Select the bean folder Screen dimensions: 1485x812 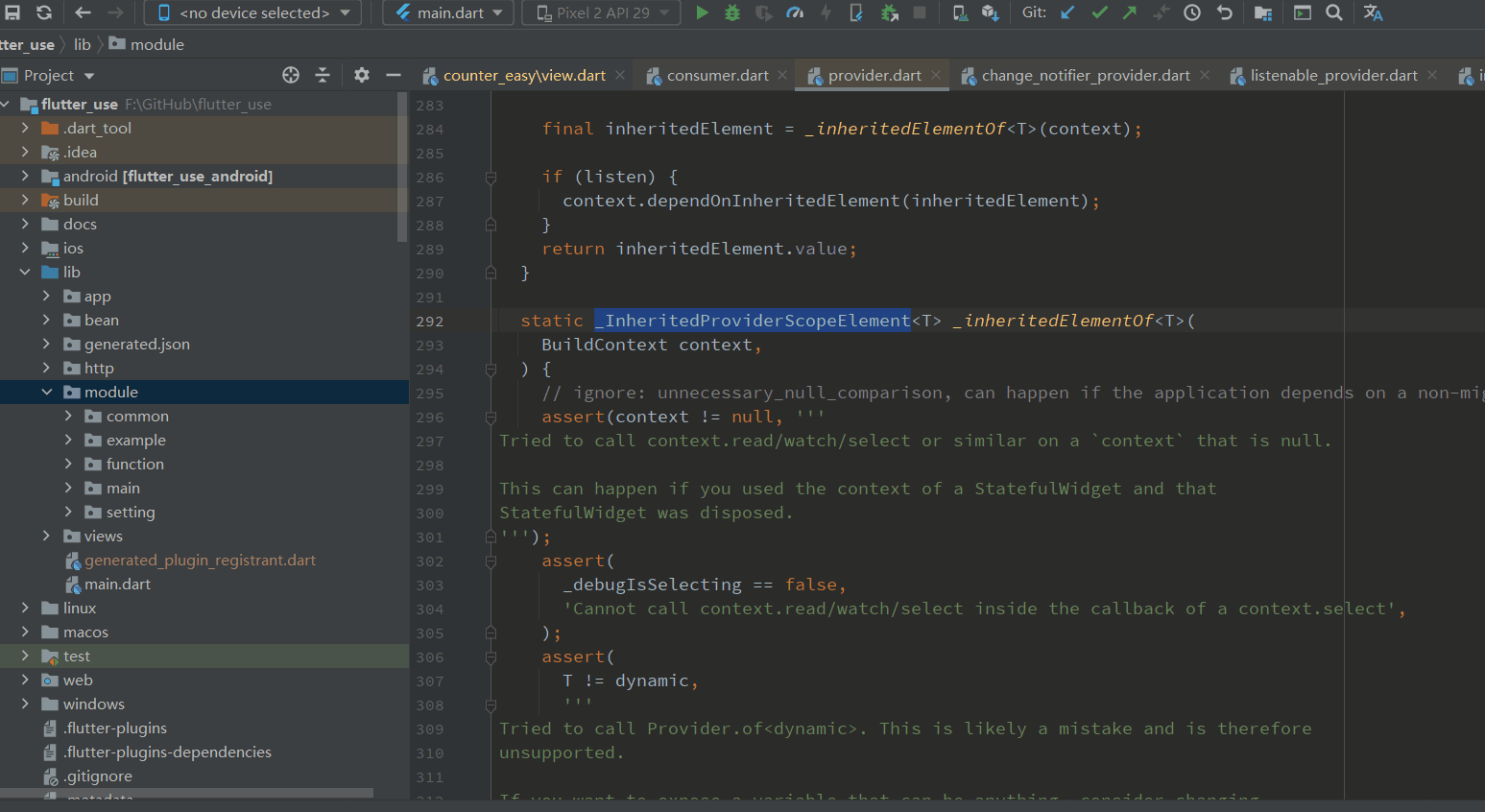pyautogui.click(x=102, y=320)
